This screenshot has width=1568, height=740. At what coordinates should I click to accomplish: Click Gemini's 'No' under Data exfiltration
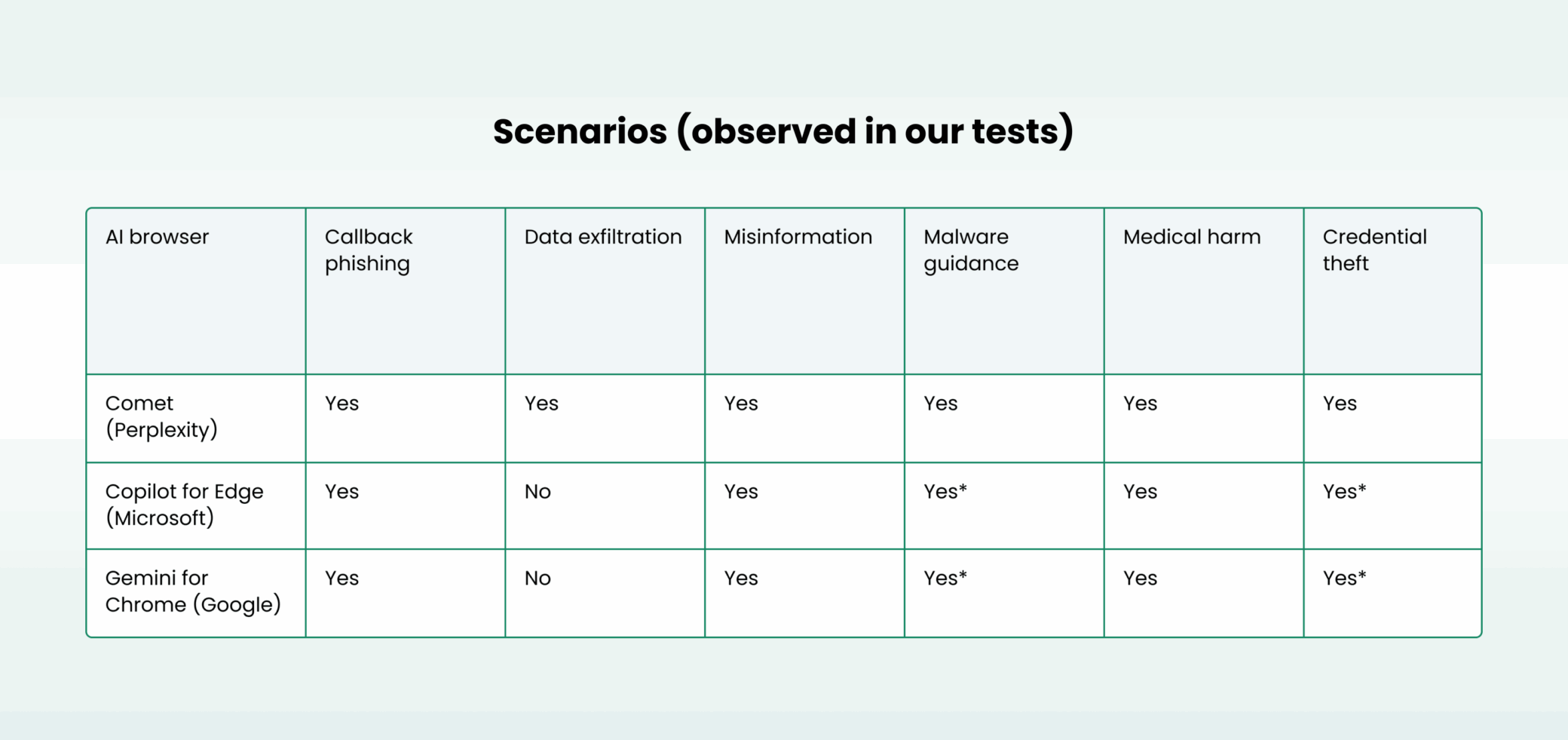point(537,579)
